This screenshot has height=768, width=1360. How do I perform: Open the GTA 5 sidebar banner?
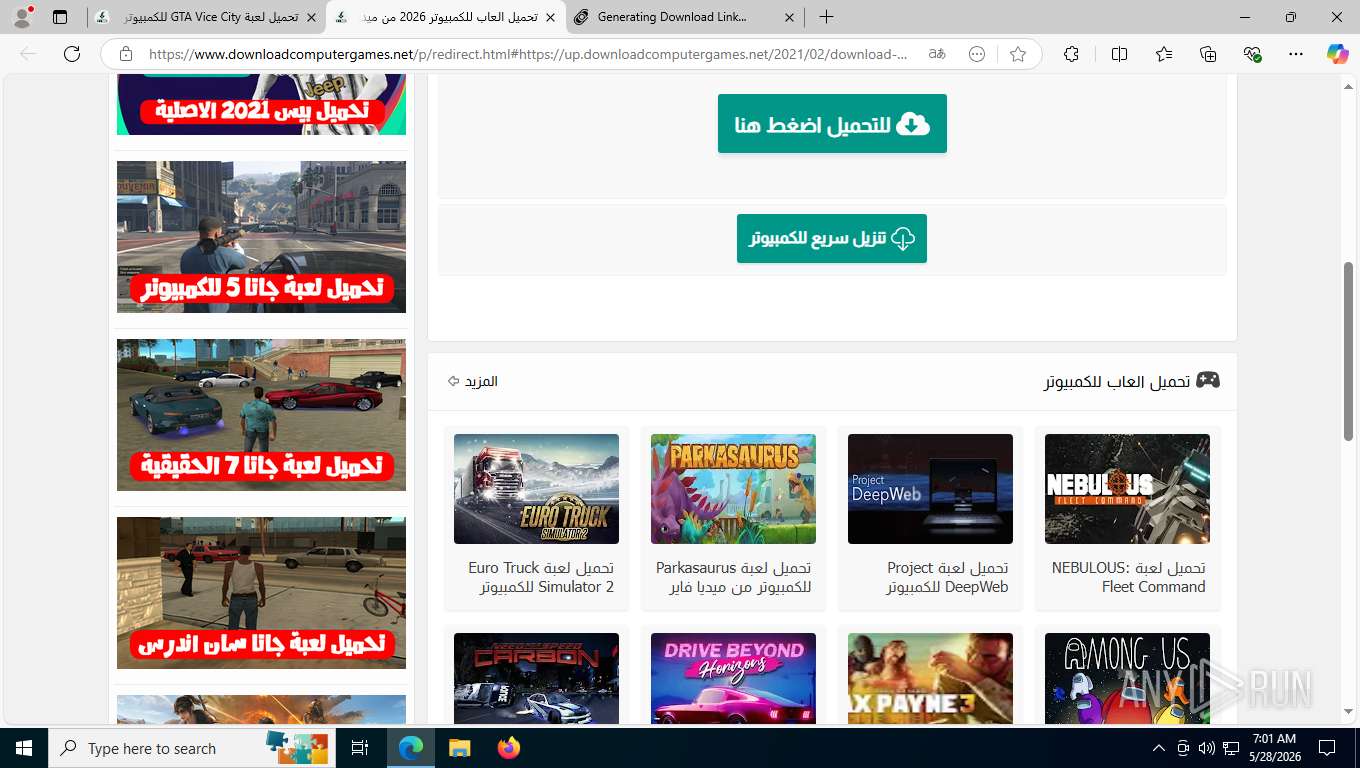[x=261, y=237]
